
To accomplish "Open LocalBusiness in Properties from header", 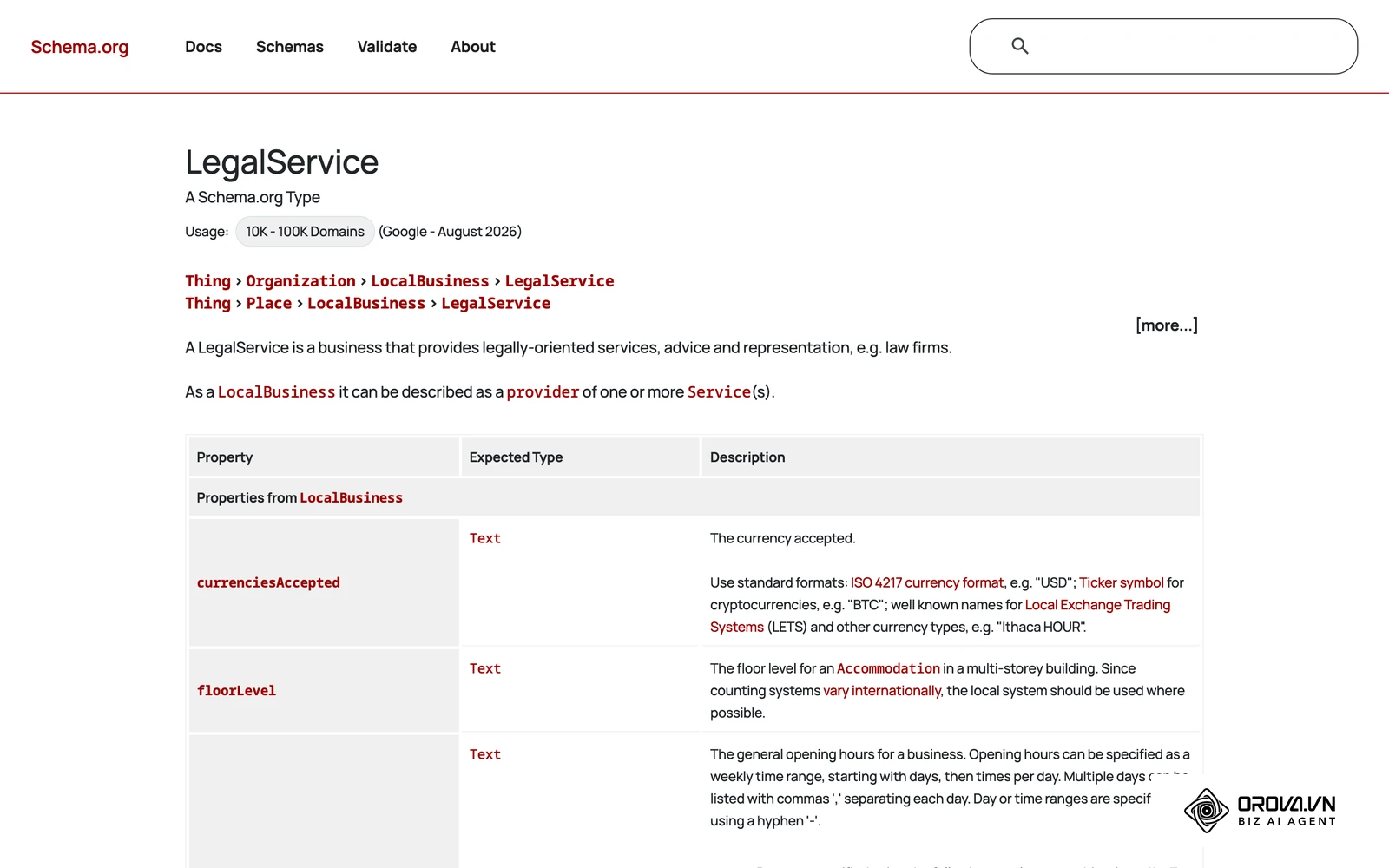I will [351, 498].
